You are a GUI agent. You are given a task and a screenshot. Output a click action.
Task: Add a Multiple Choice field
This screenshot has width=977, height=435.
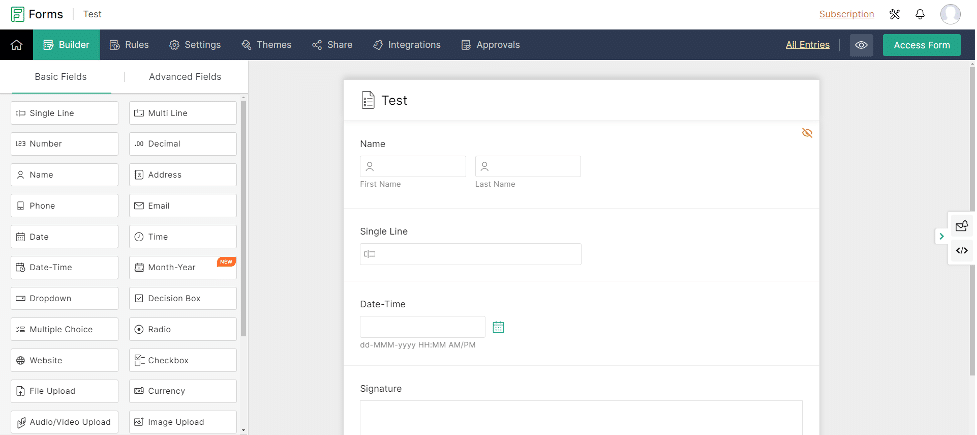[64, 329]
